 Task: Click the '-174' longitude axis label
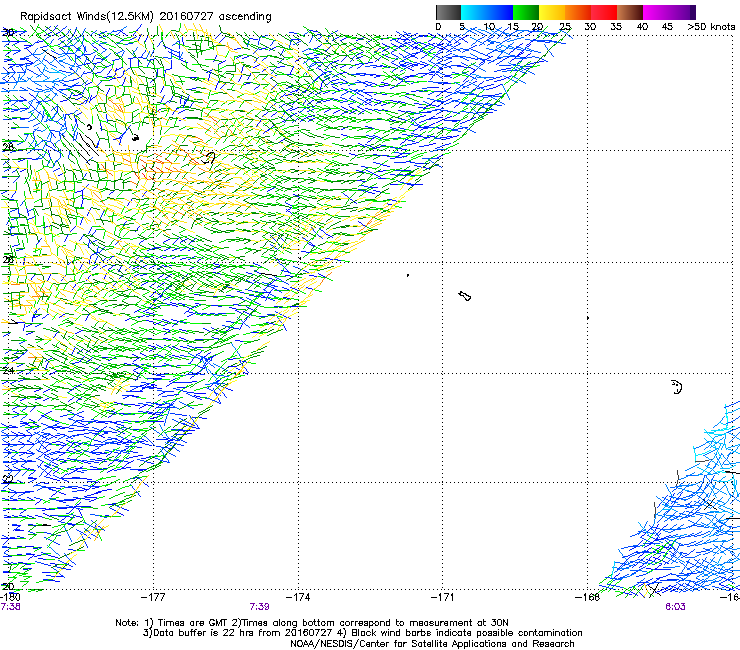coord(298,597)
